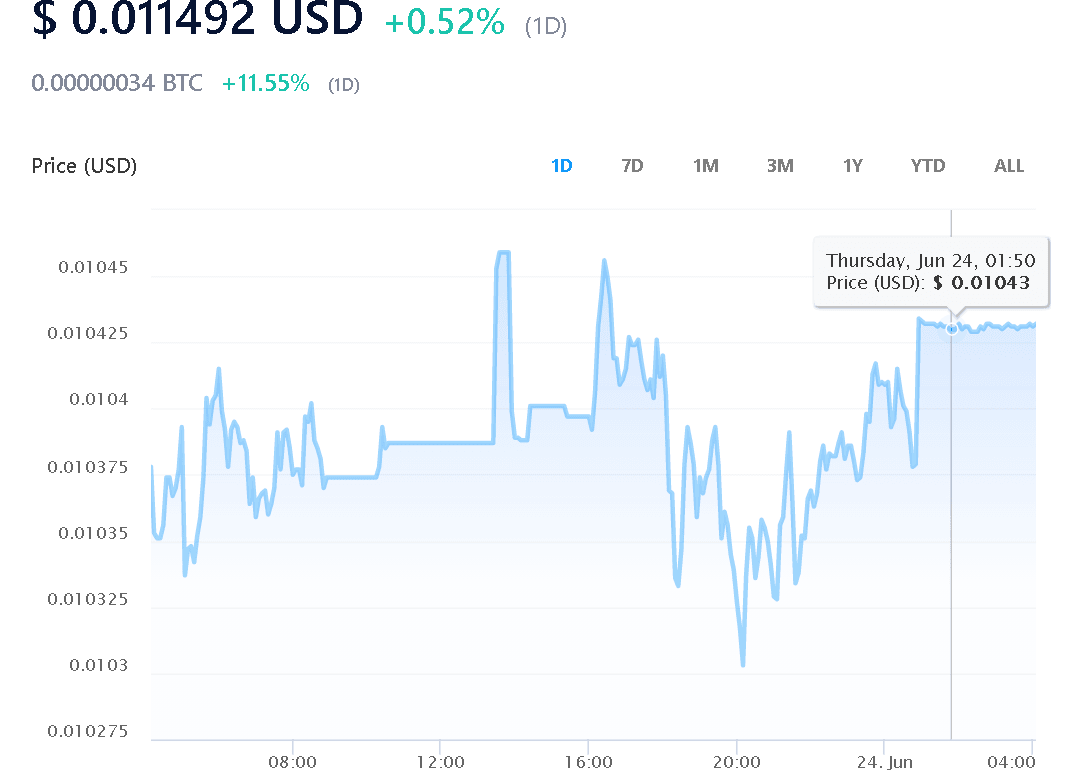Viewport: 1084px width, 775px height.
Task: Select the 1D time range tab
Action: (x=562, y=166)
